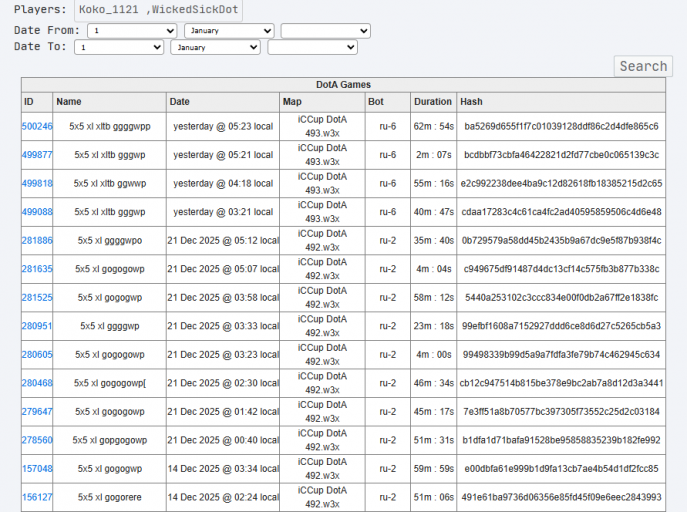Open game ID 280951 link
The image size is (687, 512).
tap(37, 326)
